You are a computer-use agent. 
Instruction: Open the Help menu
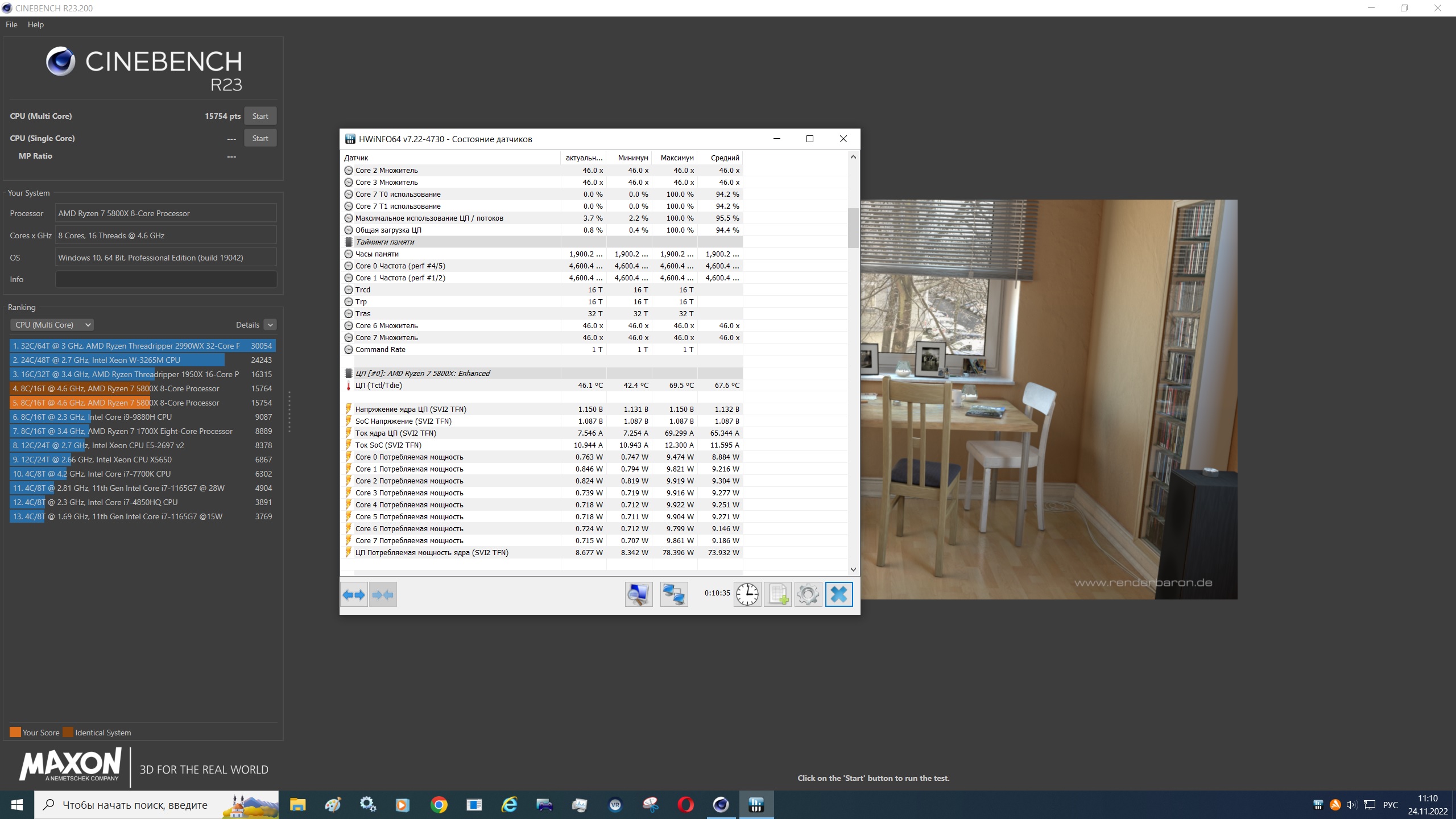[35, 24]
